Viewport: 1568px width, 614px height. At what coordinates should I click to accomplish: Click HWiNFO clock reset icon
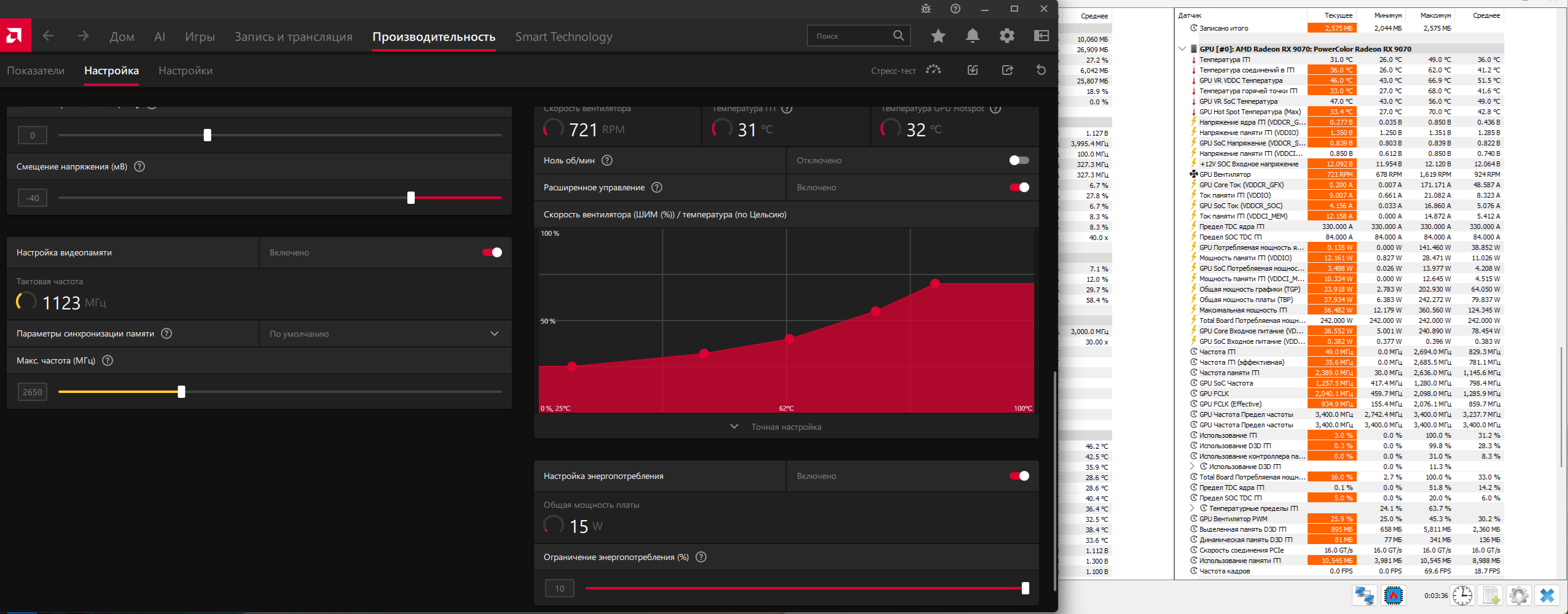tap(1462, 595)
